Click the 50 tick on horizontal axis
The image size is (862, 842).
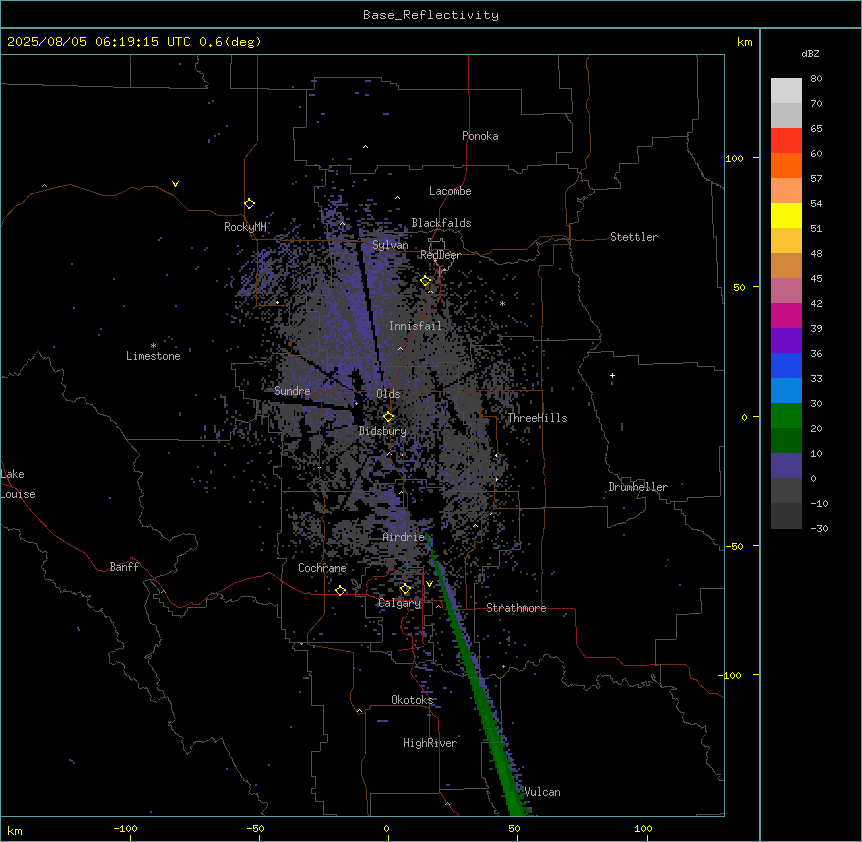coord(514,828)
